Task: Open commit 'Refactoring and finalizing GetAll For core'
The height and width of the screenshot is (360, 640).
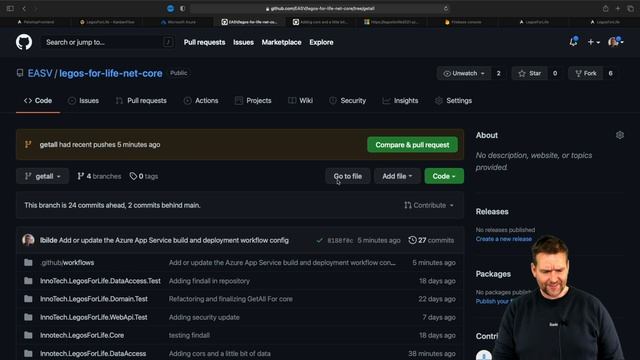Action: [231, 299]
